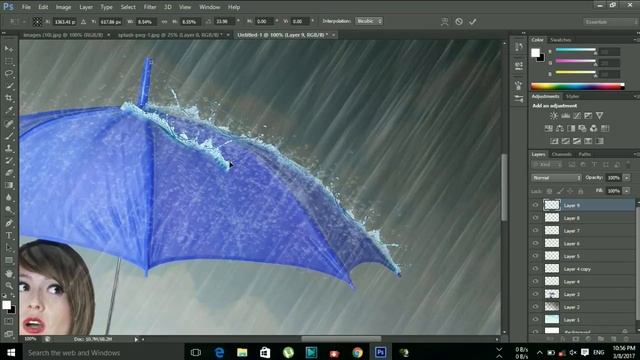Hide Layer 4 copy visibility
Viewport: 640px width, 360px height.
tap(536, 269)
